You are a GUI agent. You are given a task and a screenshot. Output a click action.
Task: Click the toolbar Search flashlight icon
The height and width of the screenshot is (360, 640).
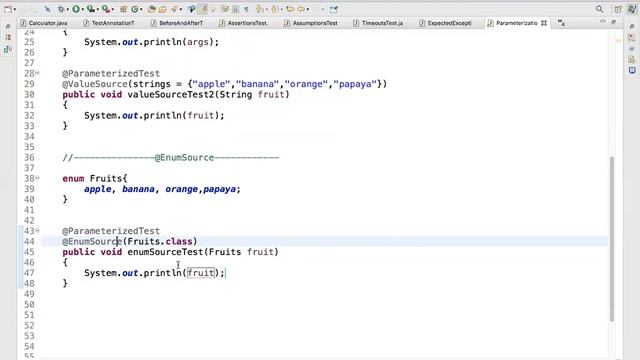[x=174, y=9]
